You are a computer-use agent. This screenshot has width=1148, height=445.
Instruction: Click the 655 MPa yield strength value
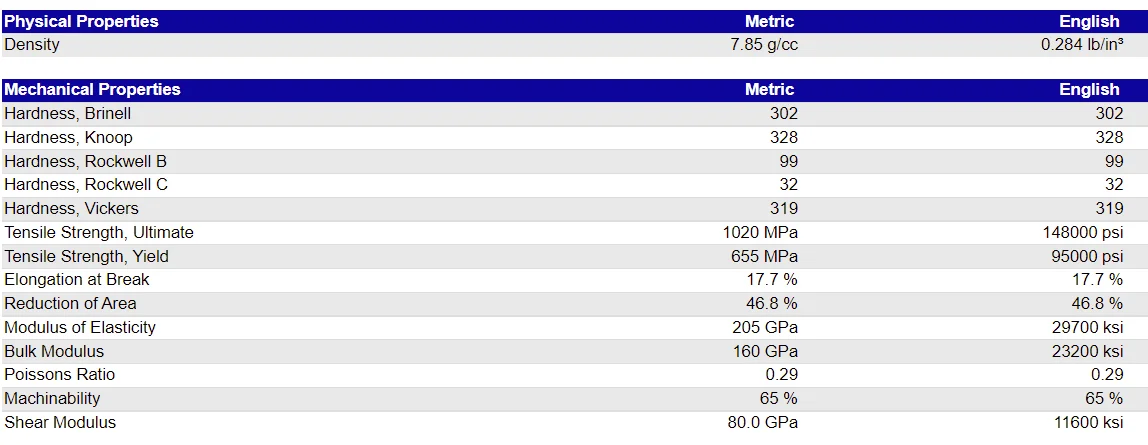(764, 256)
